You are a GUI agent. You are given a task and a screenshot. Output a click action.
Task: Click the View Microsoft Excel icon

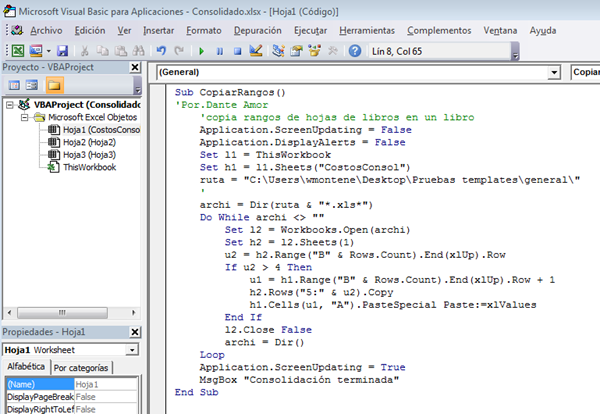[17, 50]
